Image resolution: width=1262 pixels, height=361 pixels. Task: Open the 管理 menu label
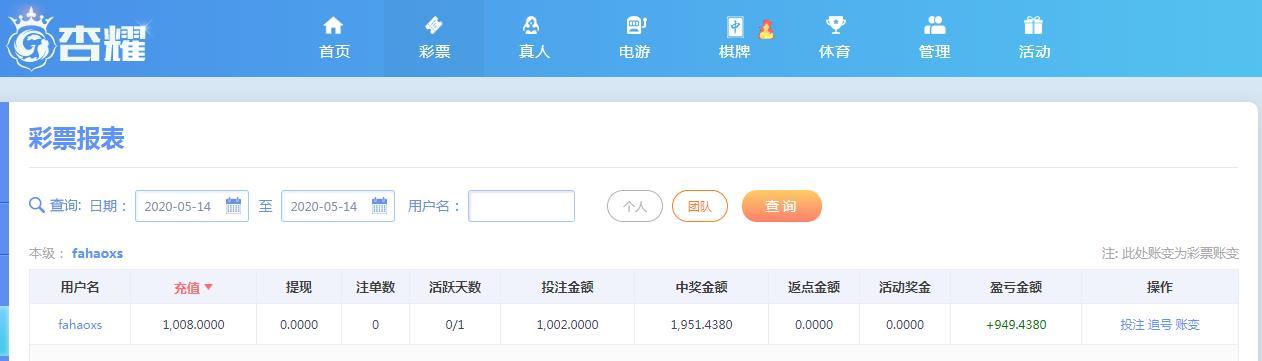pyautogui.click(x=935, y=52)
